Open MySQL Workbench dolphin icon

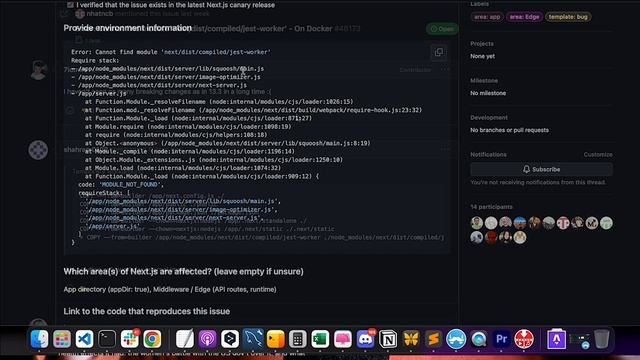click(253, 339)
